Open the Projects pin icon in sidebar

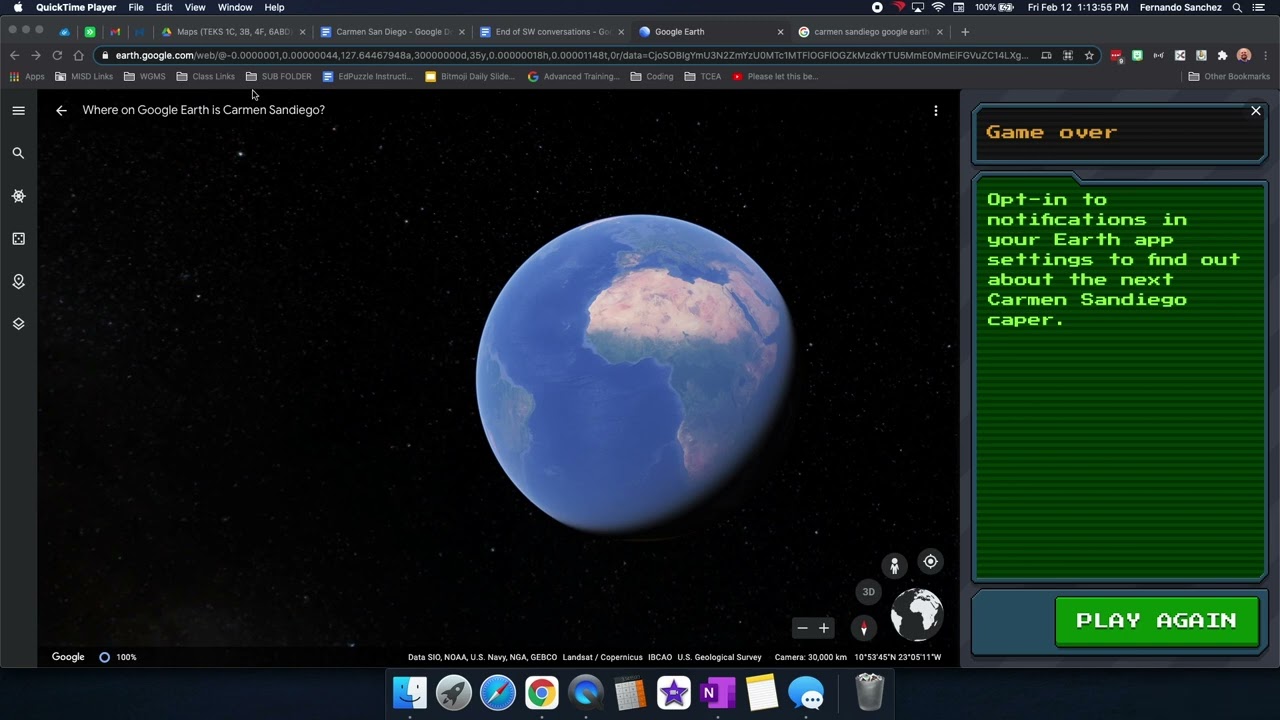coord(18,282)
